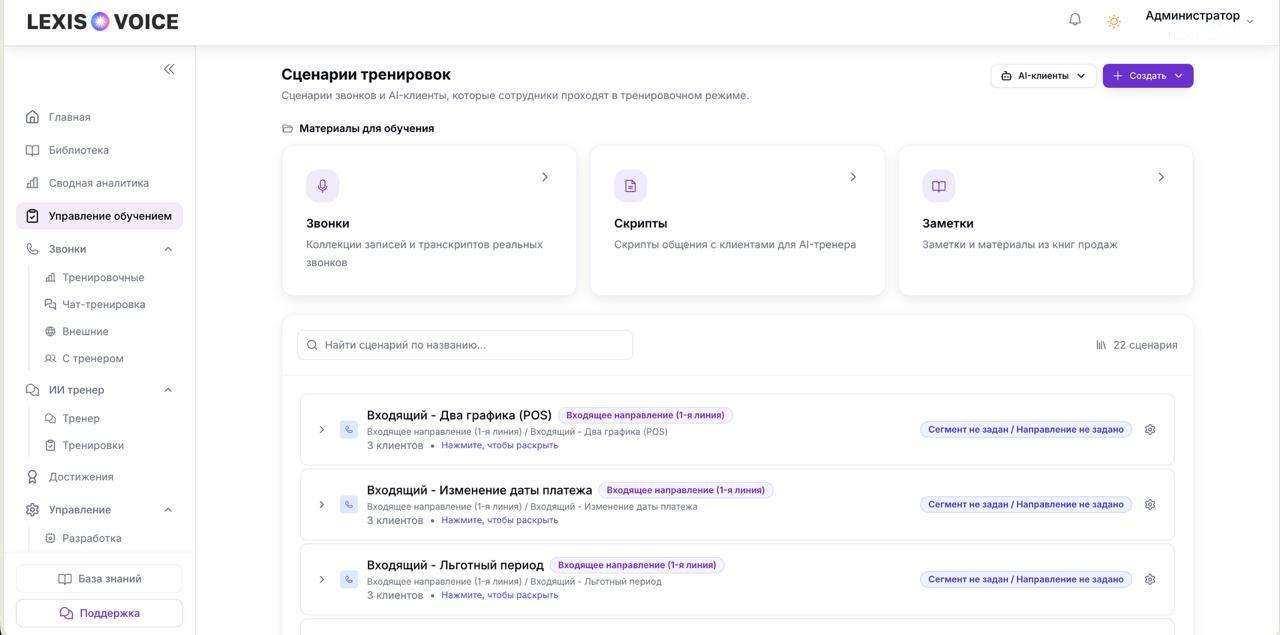Viewport: 1280px width, 635px height.
Task: Collapse the ИИ тренер sidebar group
Action: click(168, 390)
